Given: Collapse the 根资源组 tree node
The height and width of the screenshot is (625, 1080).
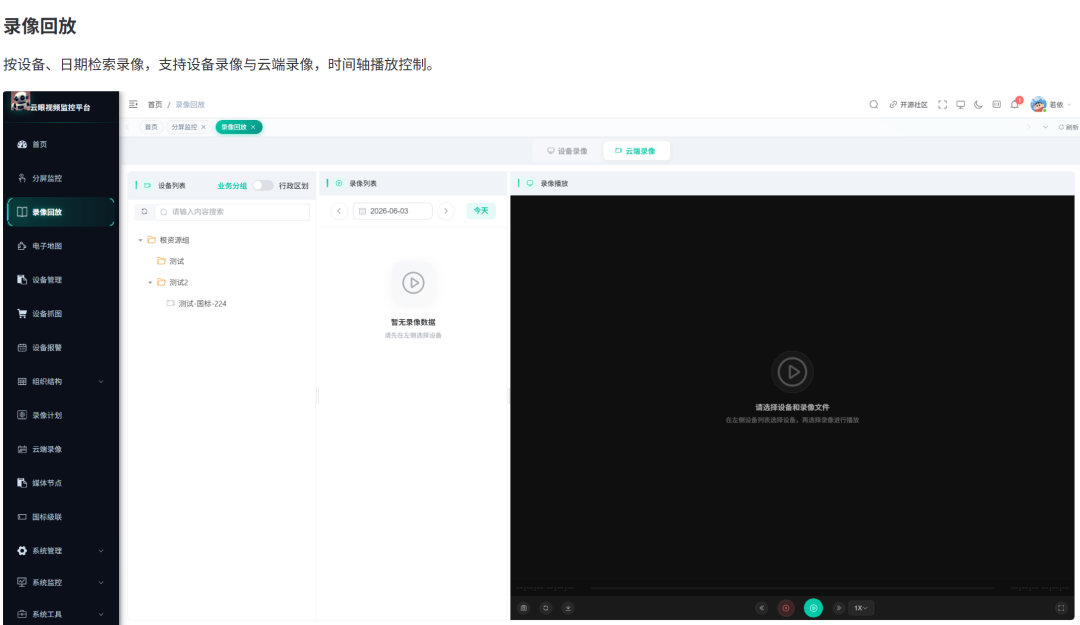Looking at the screenshot, I should [141, 240].
